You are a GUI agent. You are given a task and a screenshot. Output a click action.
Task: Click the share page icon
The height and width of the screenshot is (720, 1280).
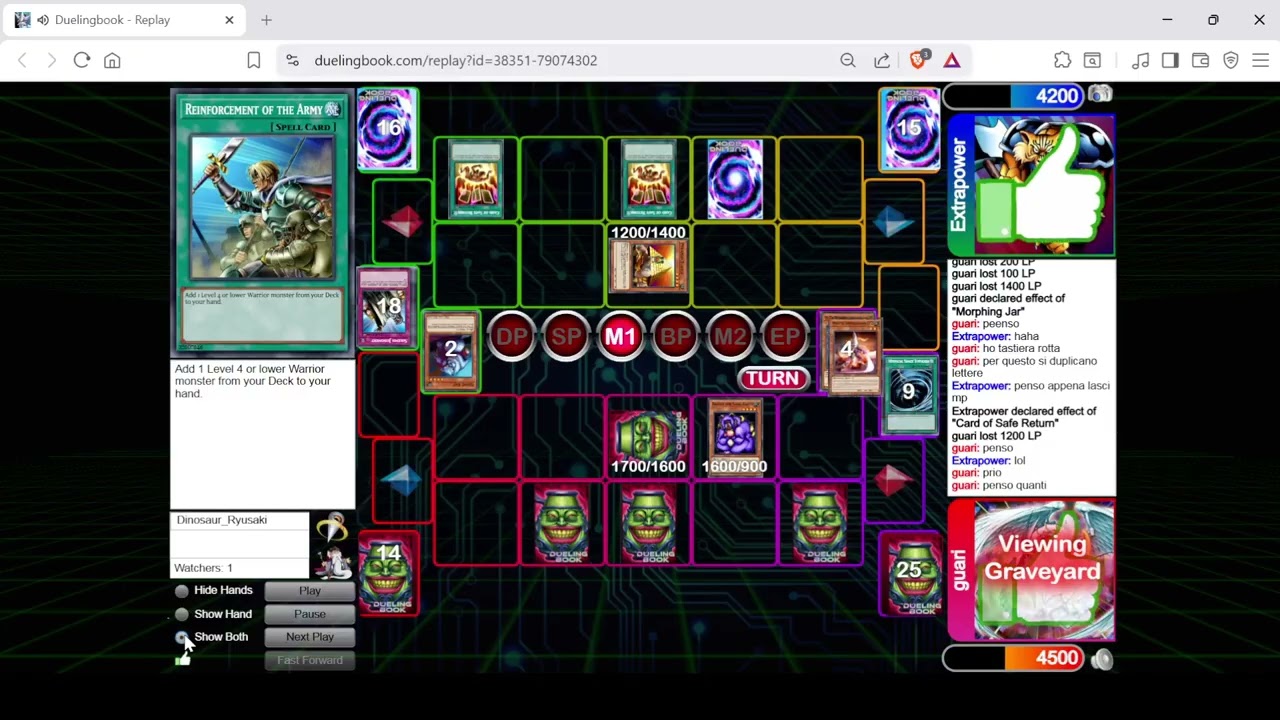click(x=882, y=60)
